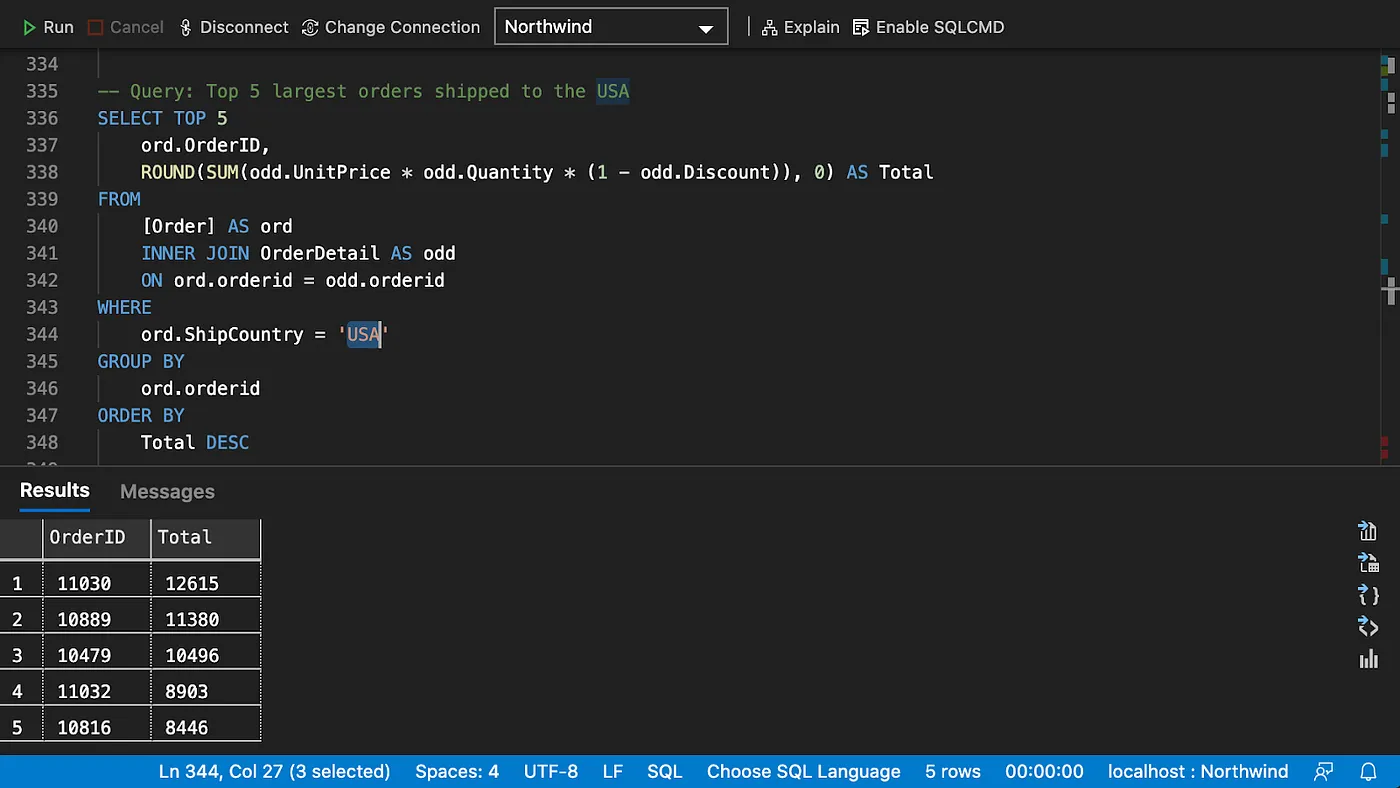This screenshot has width=1400, height=788.
Task: Select cell with Total 12615
Action: pyautogui.click(x=206, y=583)
